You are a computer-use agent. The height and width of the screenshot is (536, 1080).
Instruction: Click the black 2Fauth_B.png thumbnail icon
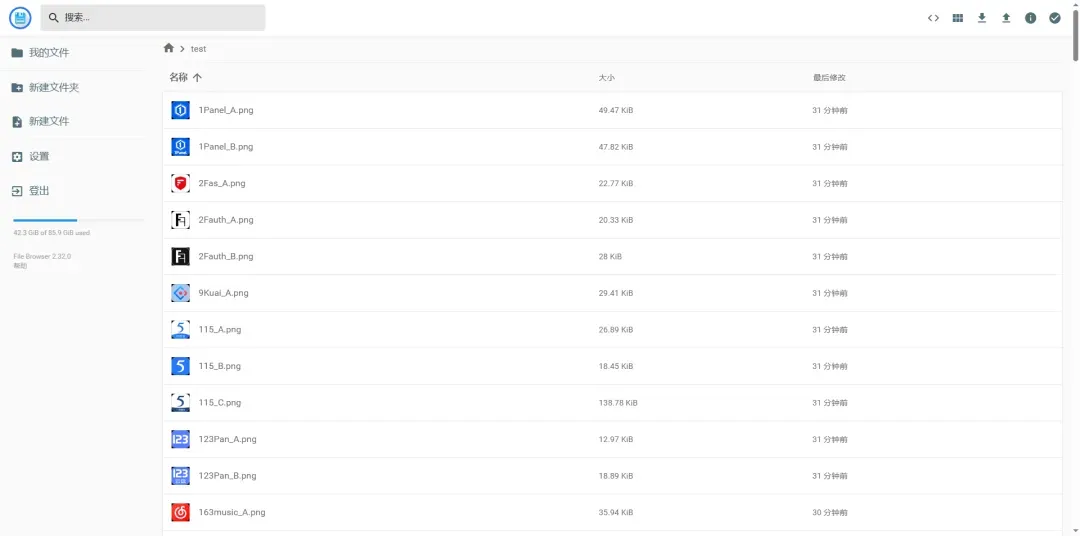click(x=180, y=256)
